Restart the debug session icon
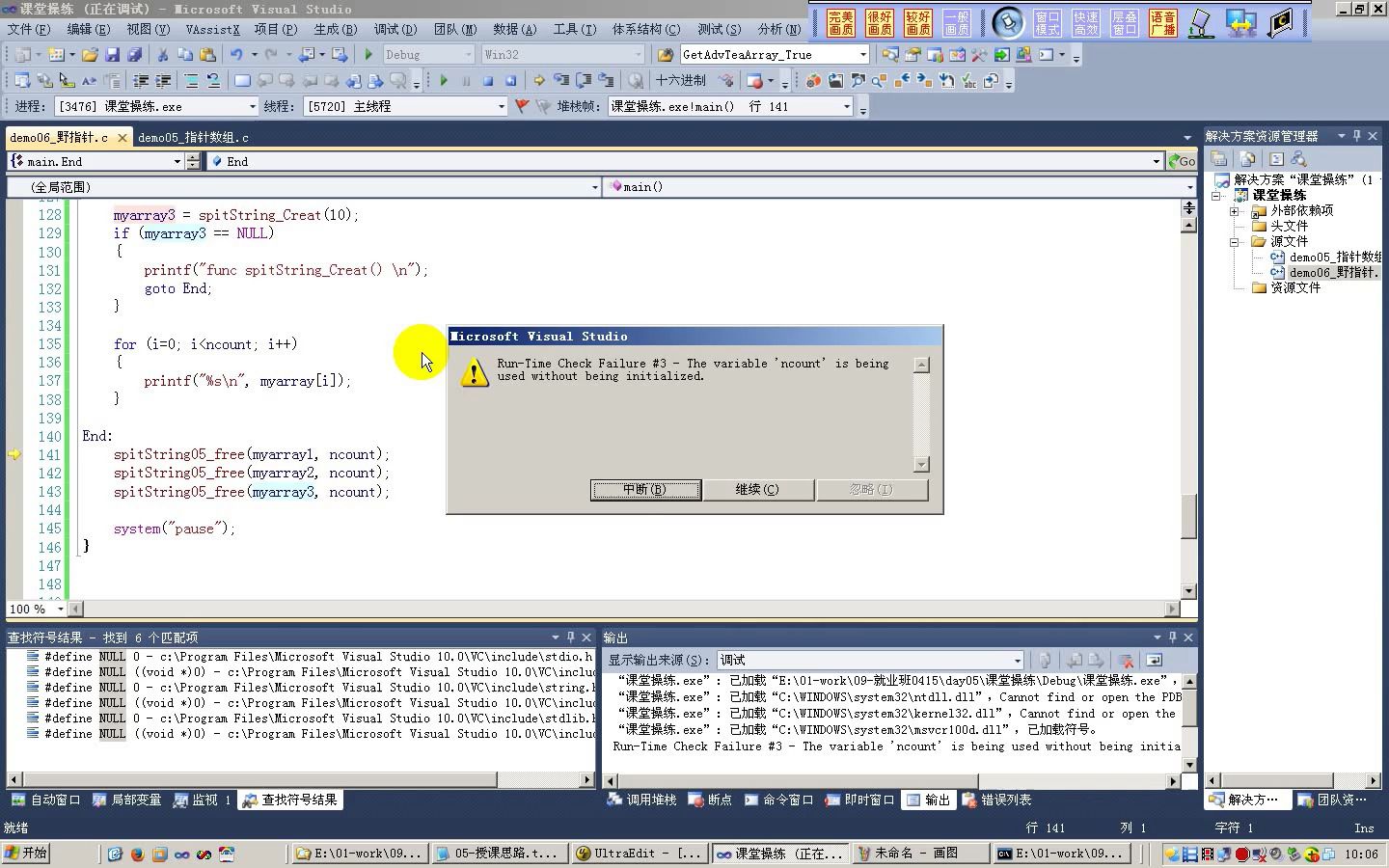Image resolution: width=1389 pixels, height=868 pixels. 510,80
